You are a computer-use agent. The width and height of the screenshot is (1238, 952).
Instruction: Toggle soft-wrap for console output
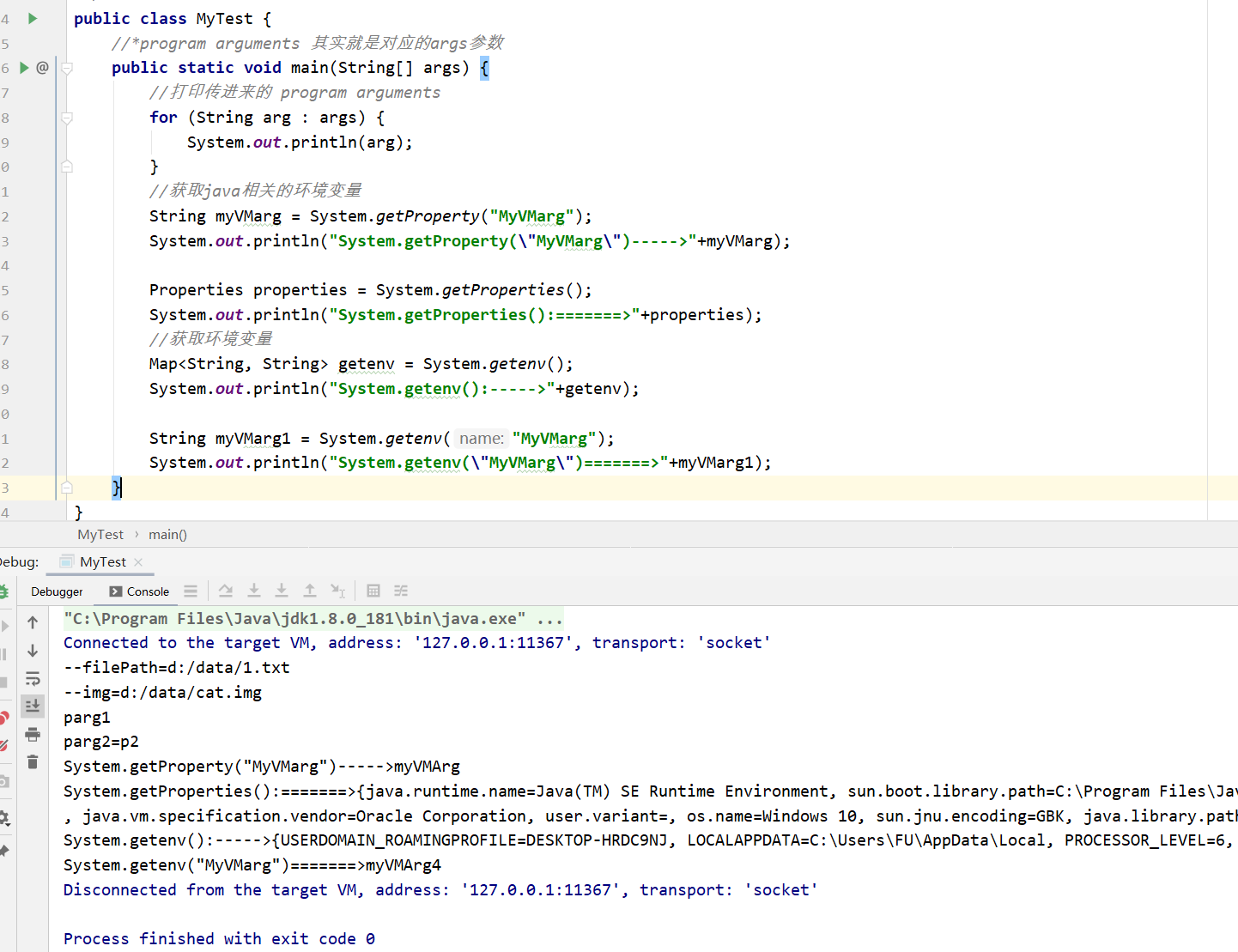click(x=33, y=678)
